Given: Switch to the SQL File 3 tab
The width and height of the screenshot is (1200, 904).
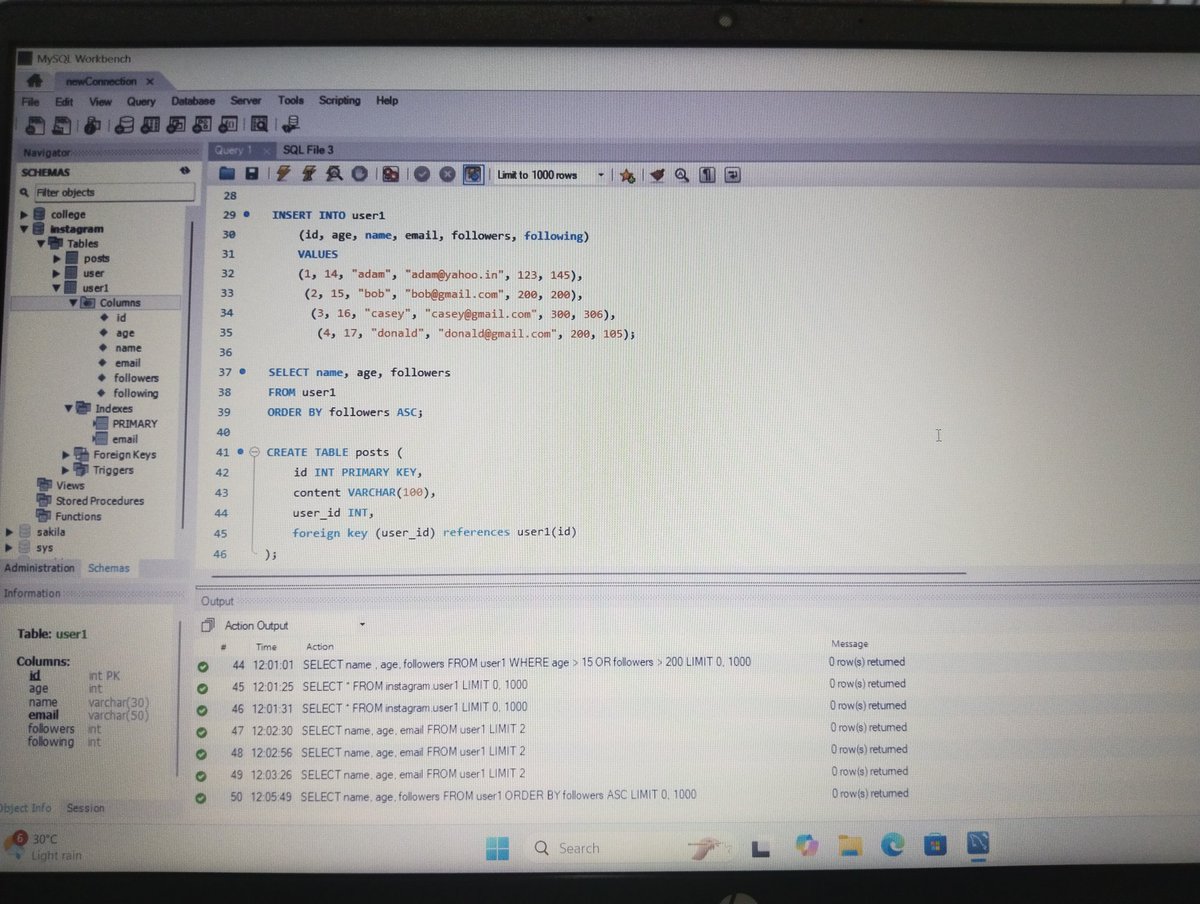Looking at the screenshot, I should 308,149.
